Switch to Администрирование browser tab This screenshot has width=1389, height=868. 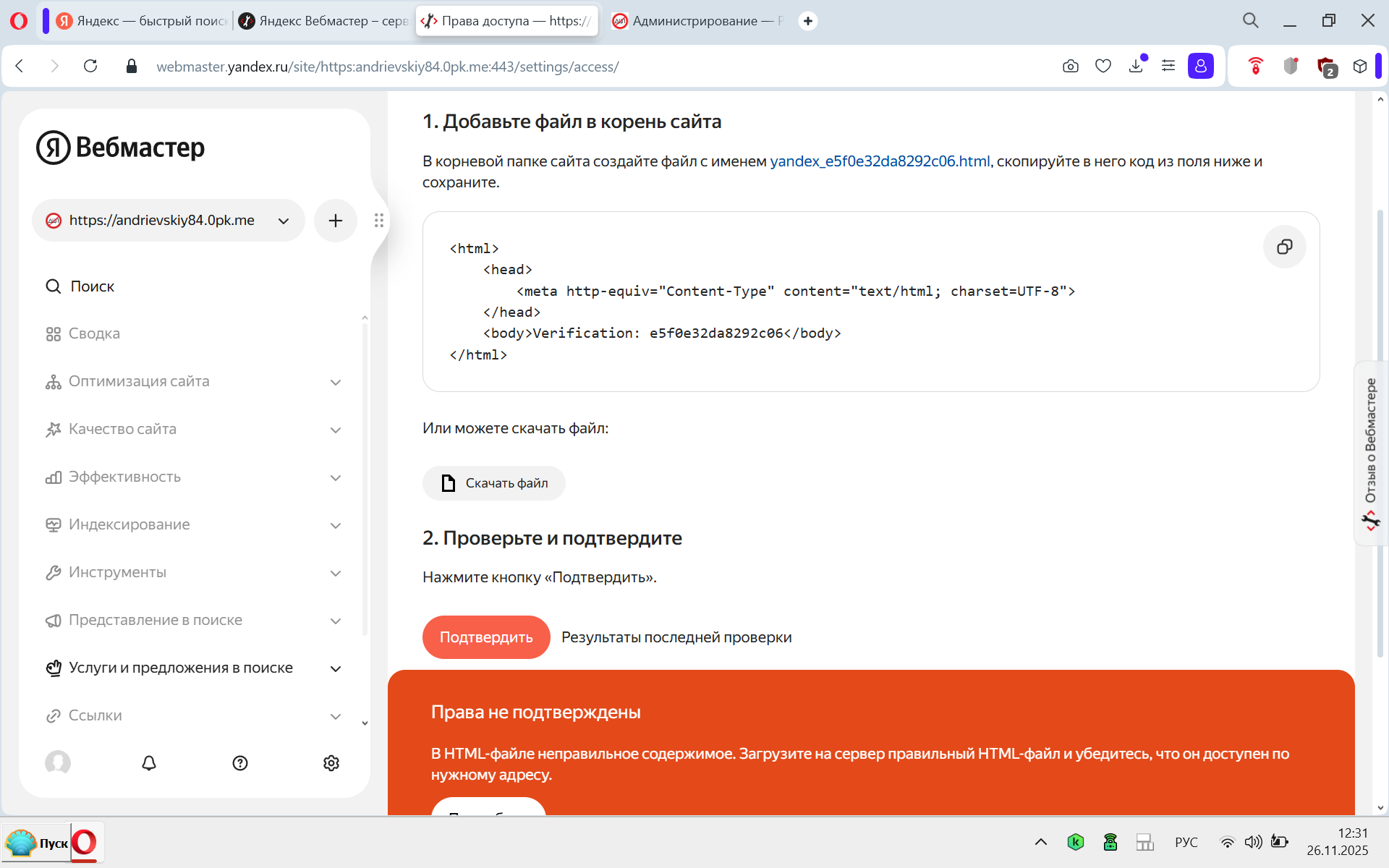[x=697, y=21]
